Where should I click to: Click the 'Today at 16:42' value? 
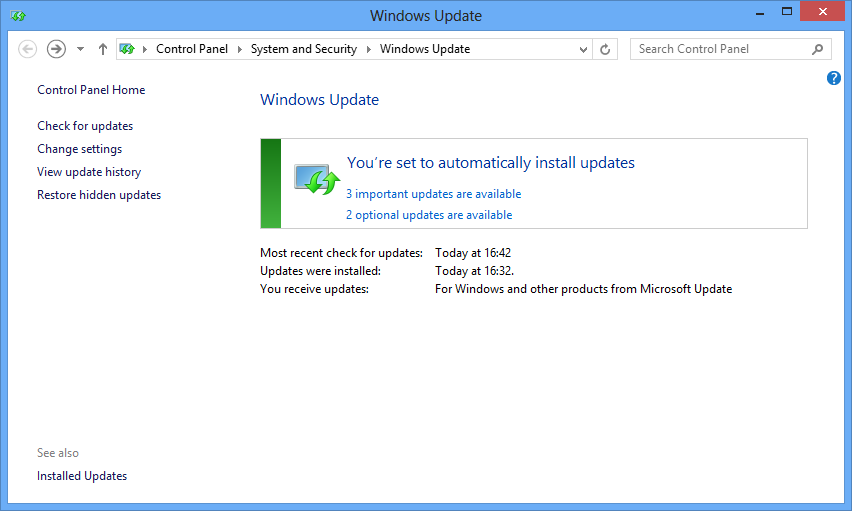(x=473, y=253)
